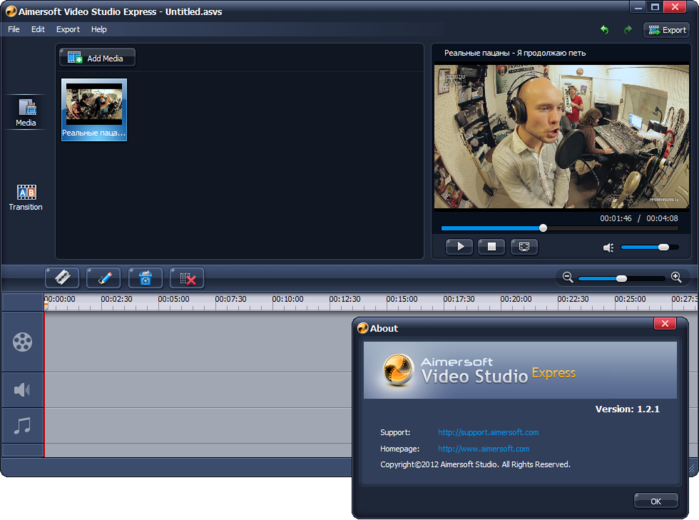Open the www.aimersoft.com homepage link
The image size is (699, 520).
(x=484, y=449)
